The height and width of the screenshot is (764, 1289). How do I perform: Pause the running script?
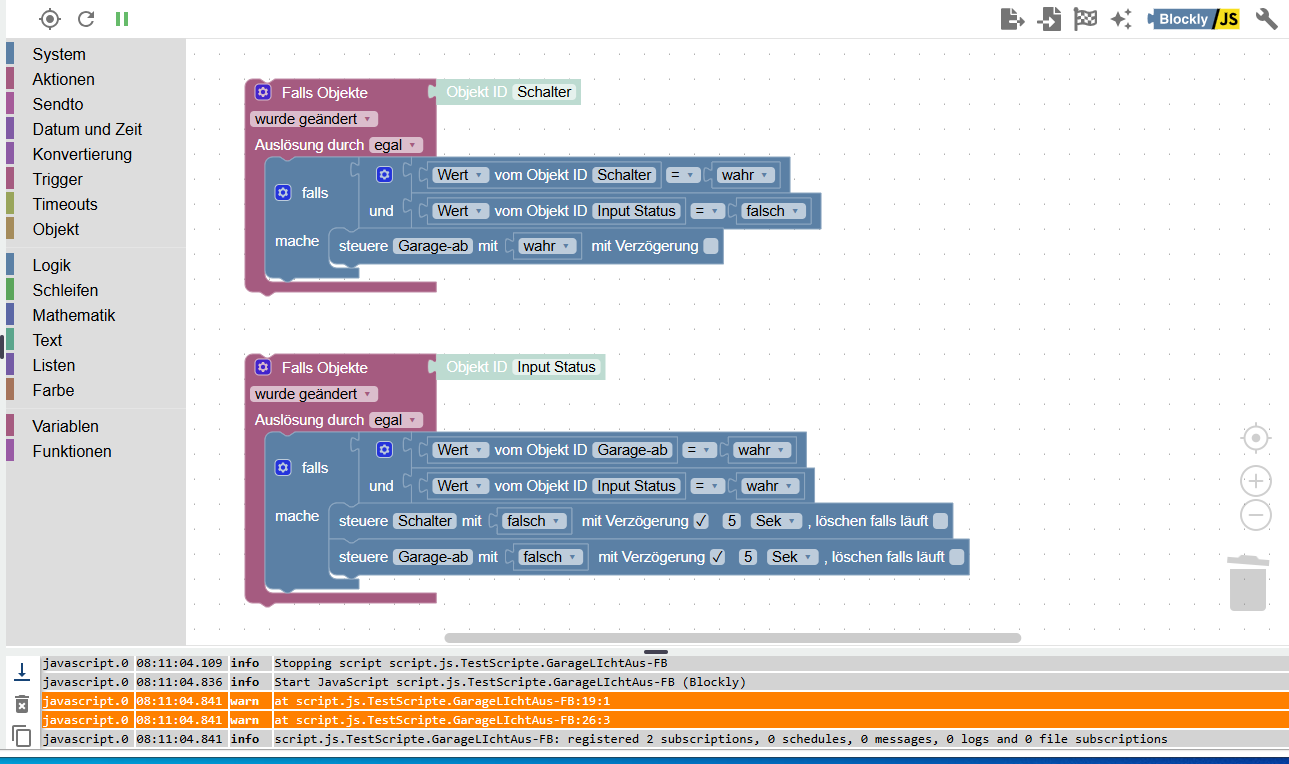click(x=122, y=18)
